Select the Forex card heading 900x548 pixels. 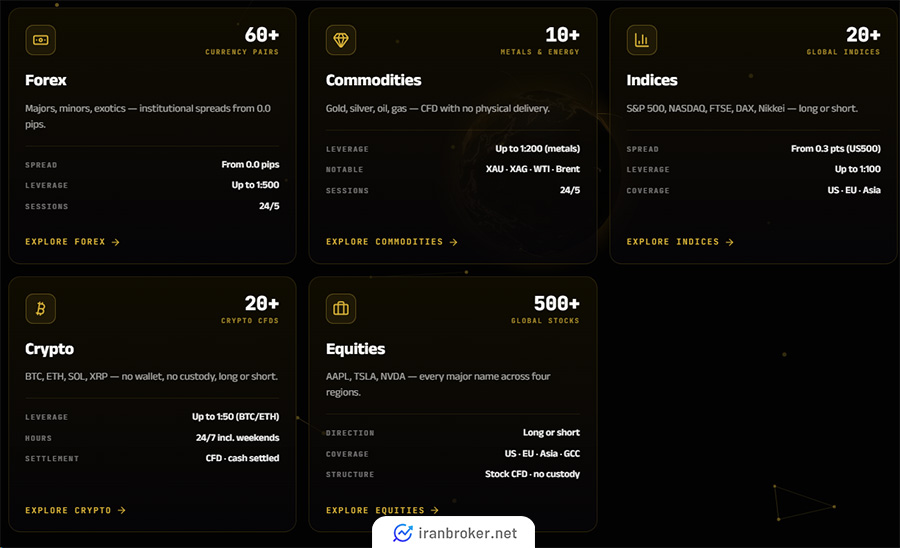[x=46, y=80]
